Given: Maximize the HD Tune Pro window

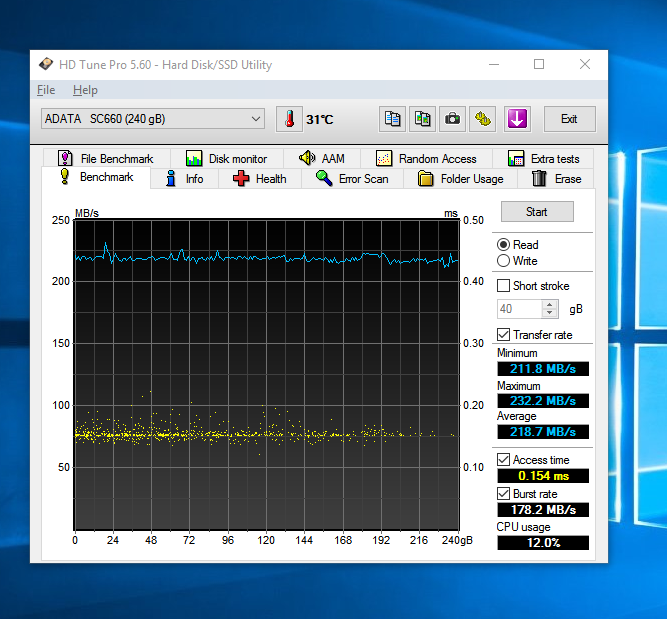Looking at the screenshot, I should (539, 64).
